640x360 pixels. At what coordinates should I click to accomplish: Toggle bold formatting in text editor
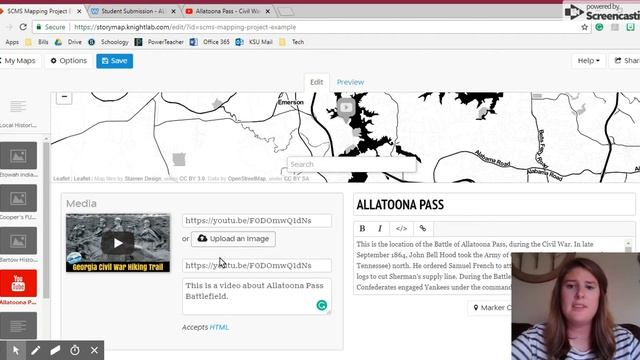click(362, 229)
